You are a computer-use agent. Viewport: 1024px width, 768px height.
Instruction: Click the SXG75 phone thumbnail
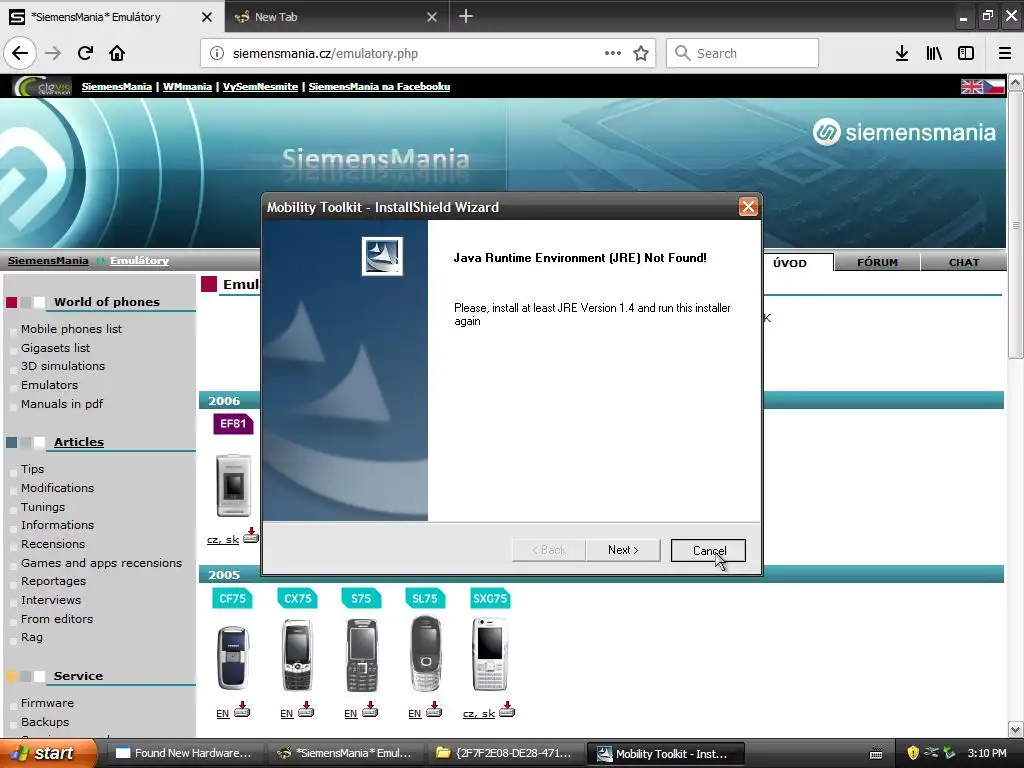(x=490, y=654)
